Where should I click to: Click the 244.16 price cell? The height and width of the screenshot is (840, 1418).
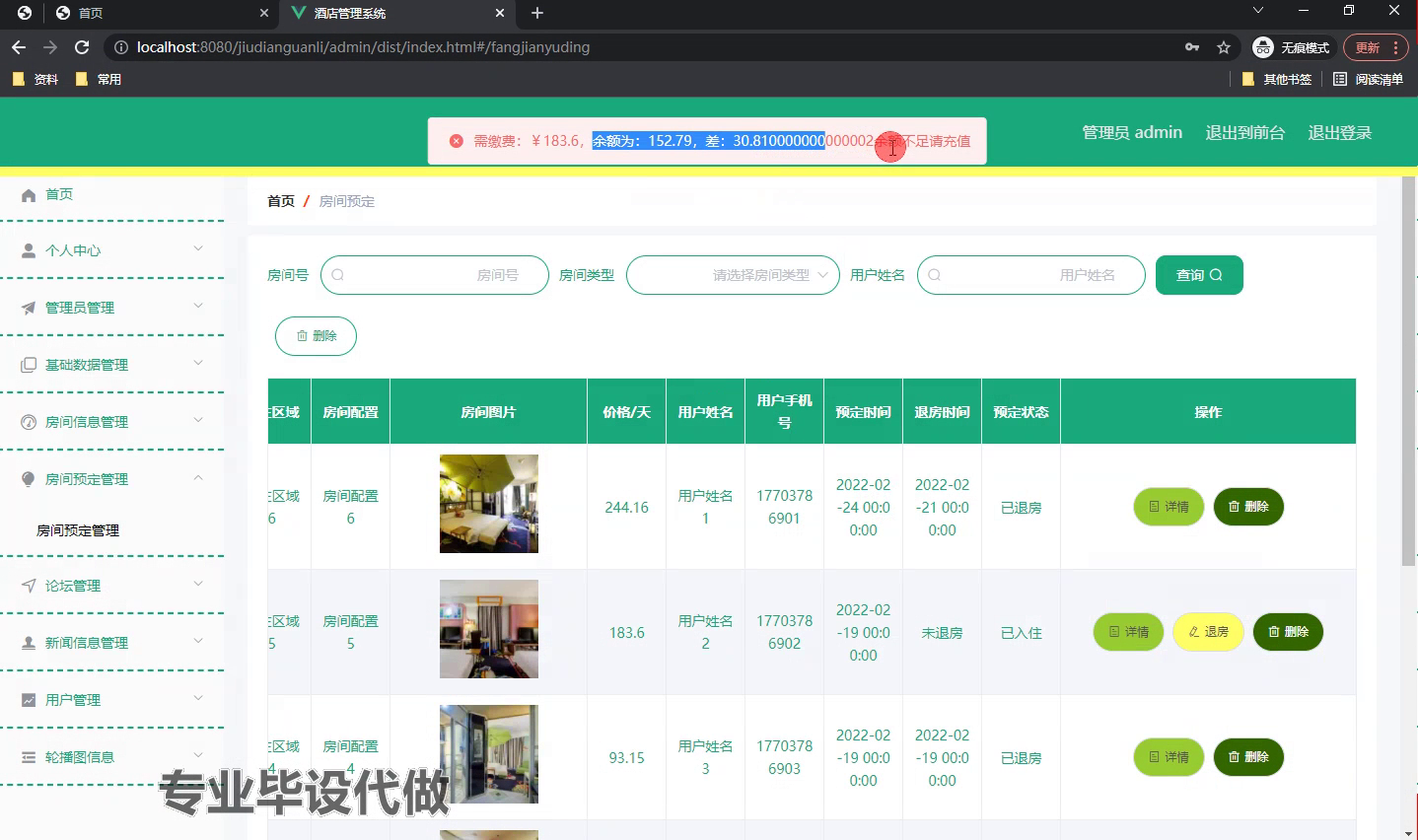click(x=627, y=508)
